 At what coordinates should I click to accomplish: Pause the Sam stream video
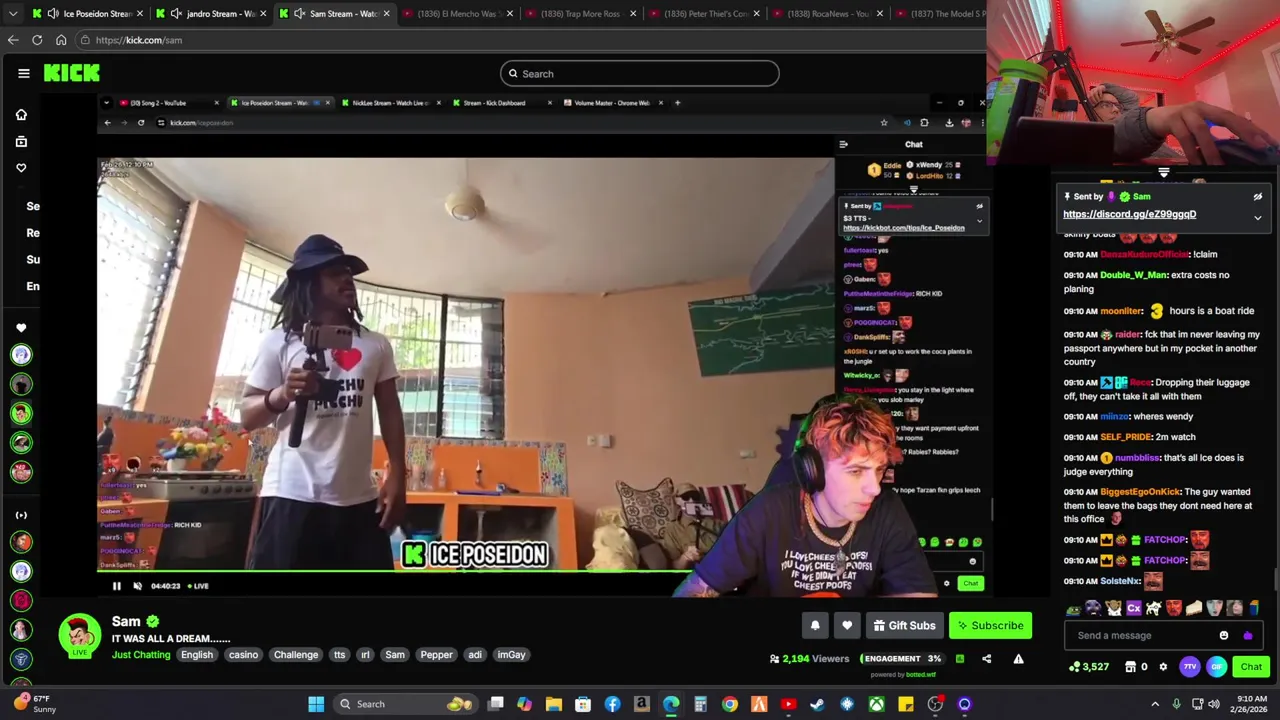[116, 586]
